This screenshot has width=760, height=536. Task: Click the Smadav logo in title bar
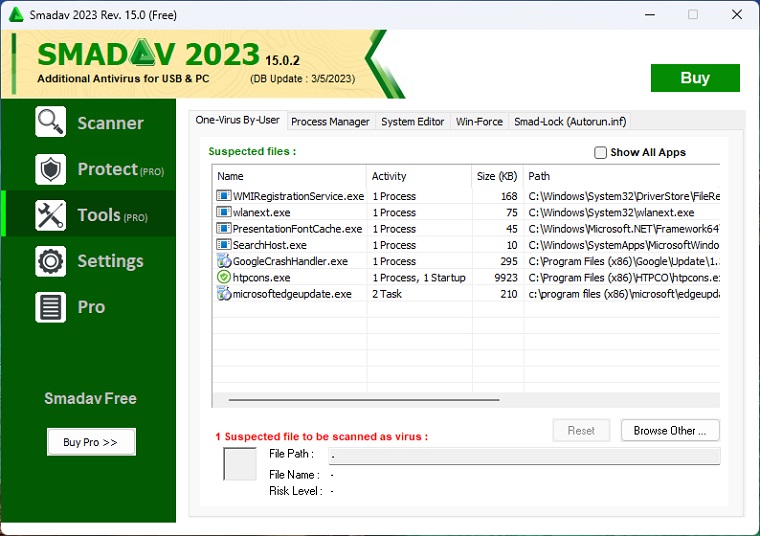pyautogui.click(x=15, y=14)
